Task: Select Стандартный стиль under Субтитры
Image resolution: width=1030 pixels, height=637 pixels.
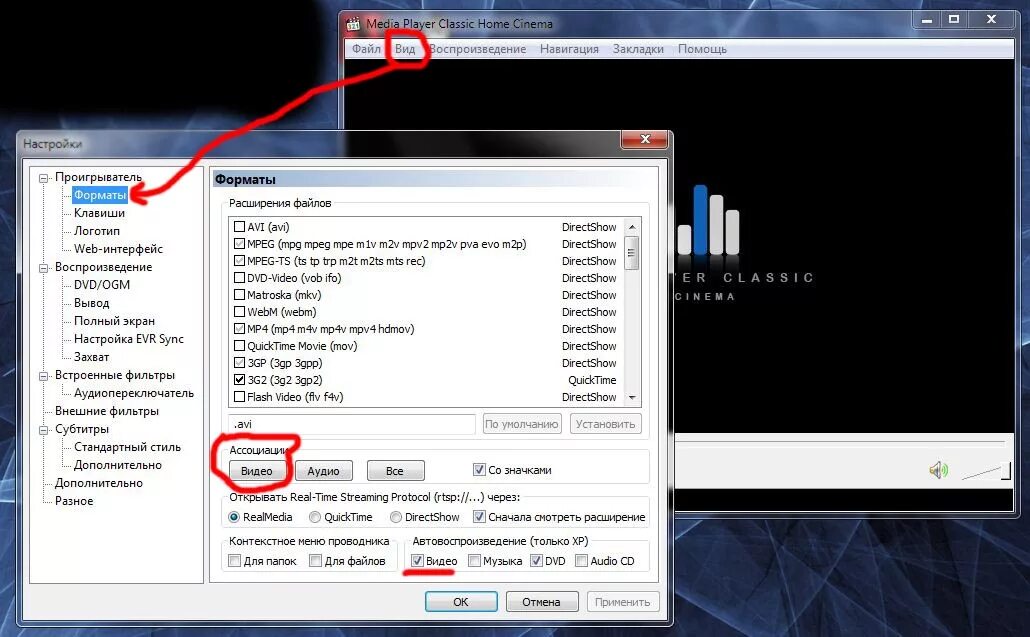Action: click(x=127, y=447)
